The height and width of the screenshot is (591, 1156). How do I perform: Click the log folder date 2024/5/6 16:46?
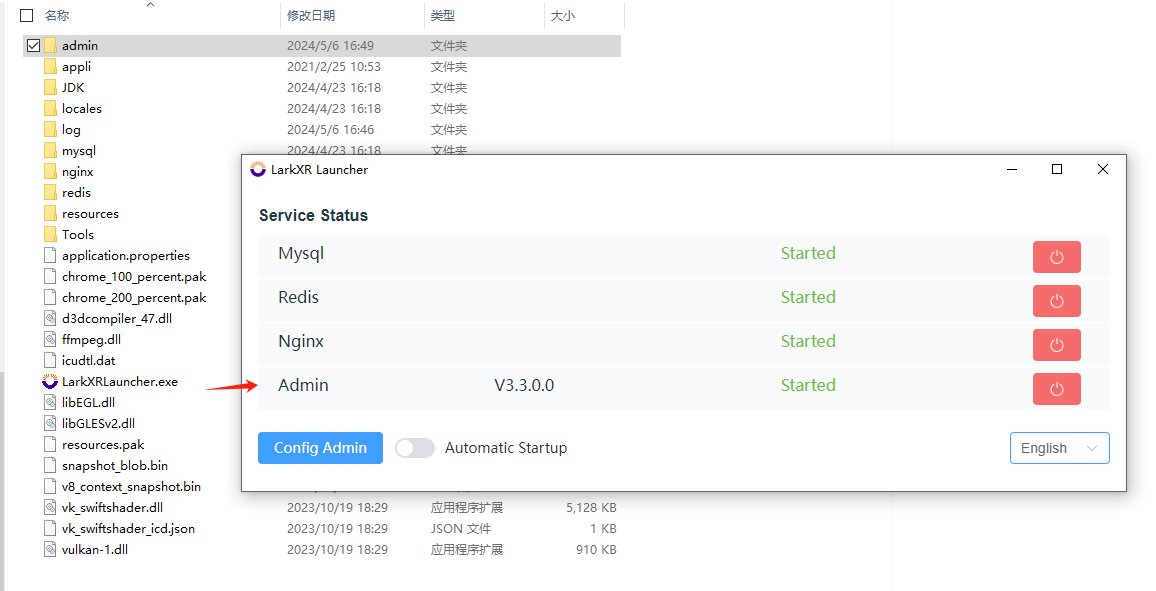[x=330, y=130]
